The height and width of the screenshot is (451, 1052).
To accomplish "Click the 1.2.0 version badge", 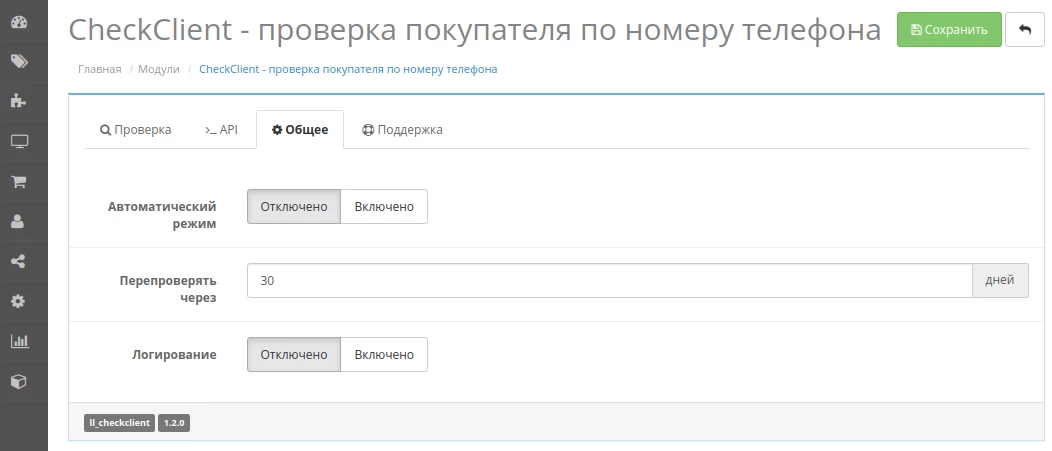I will [174, 423].
